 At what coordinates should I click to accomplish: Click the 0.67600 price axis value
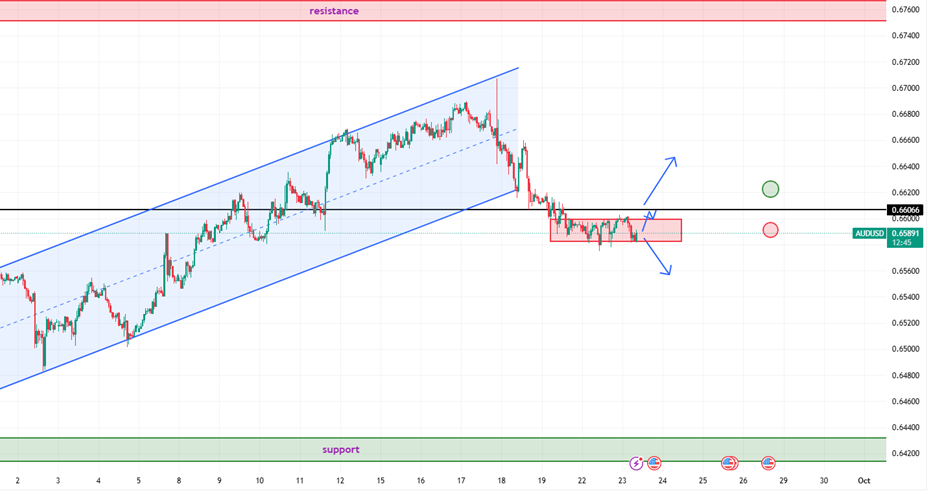905,10
